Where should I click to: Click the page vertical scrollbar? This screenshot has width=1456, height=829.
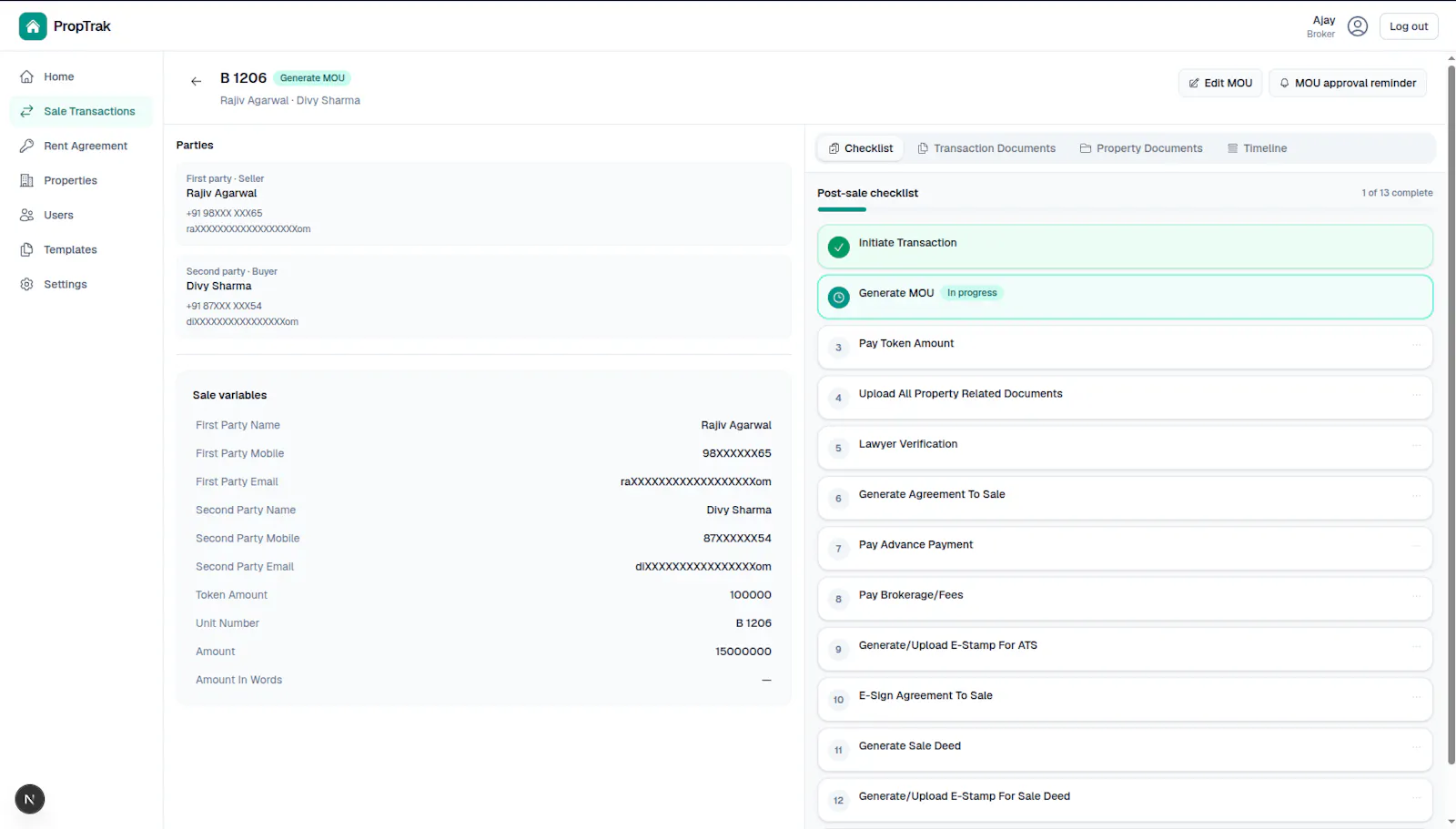pos(1451,416)
